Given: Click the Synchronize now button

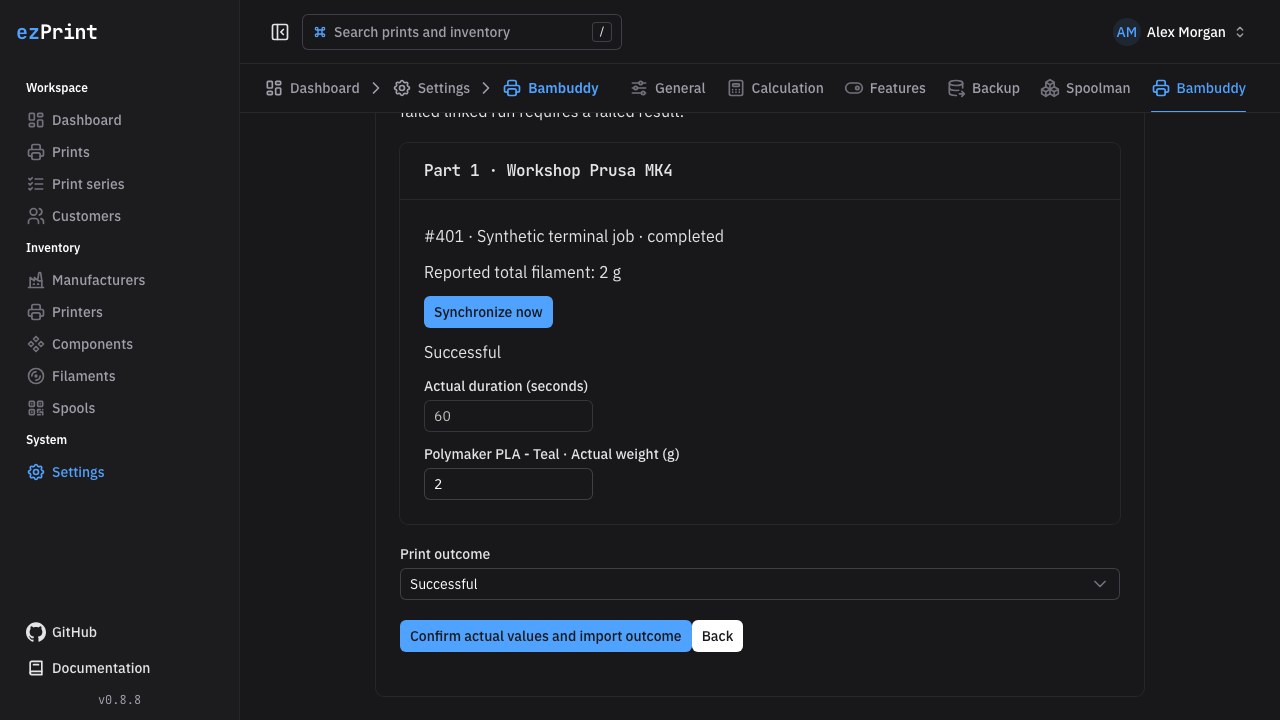Looking at the screenshot, I should 488,312.
